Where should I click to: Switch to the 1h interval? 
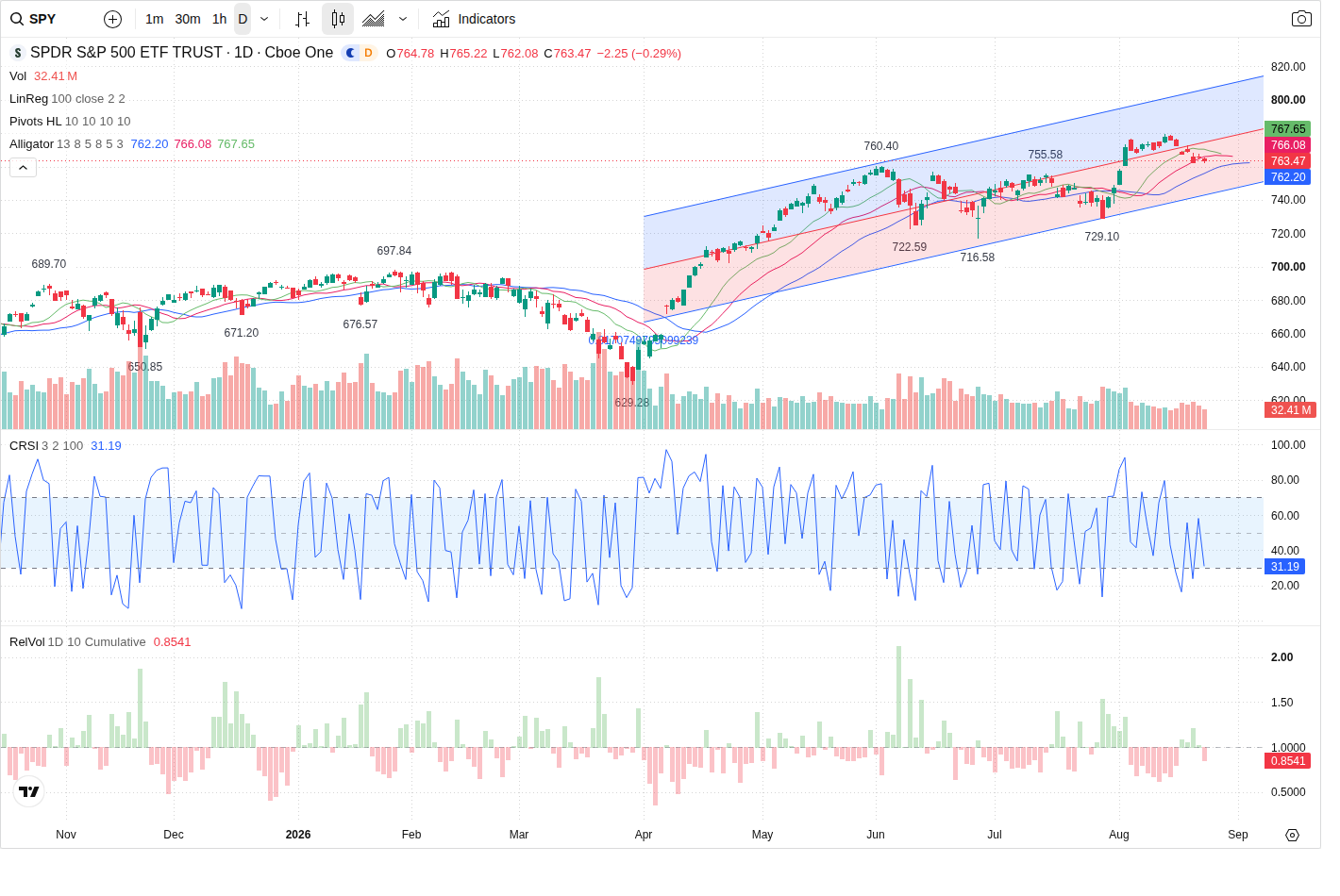[x=220, y=19]
